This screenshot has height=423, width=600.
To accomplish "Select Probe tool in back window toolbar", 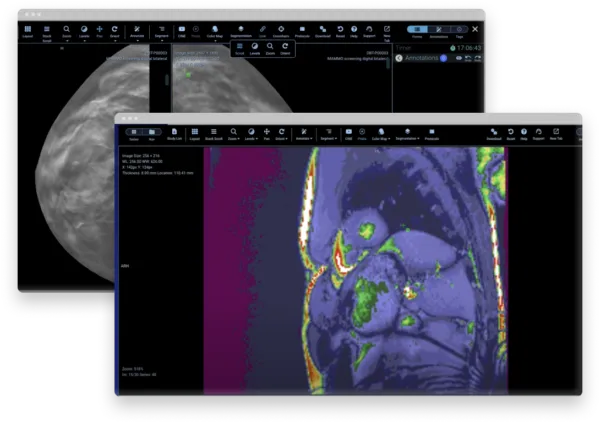I will pos(196,31).
